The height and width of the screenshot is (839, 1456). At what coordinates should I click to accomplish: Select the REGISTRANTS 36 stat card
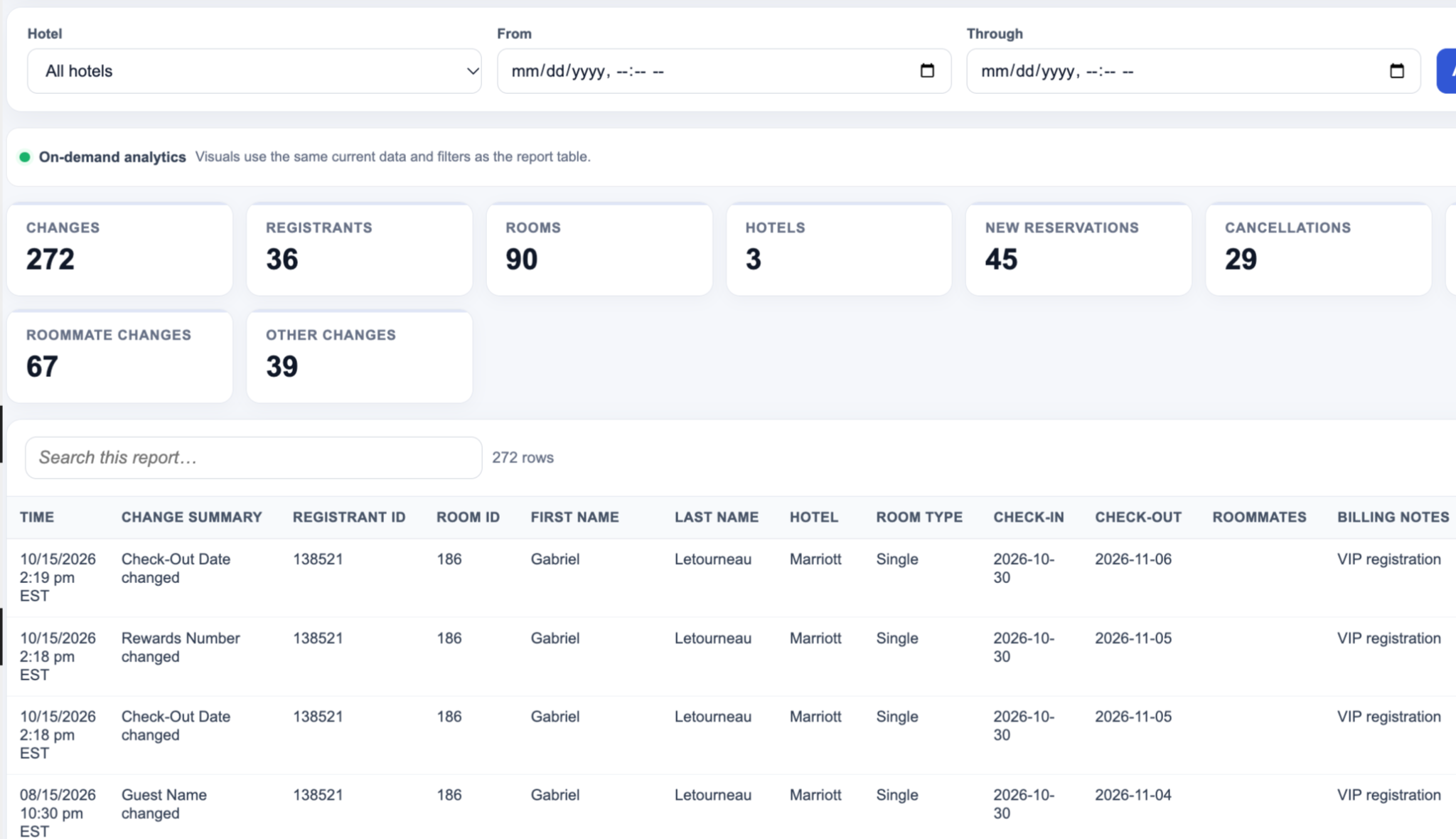pos(359,249)
